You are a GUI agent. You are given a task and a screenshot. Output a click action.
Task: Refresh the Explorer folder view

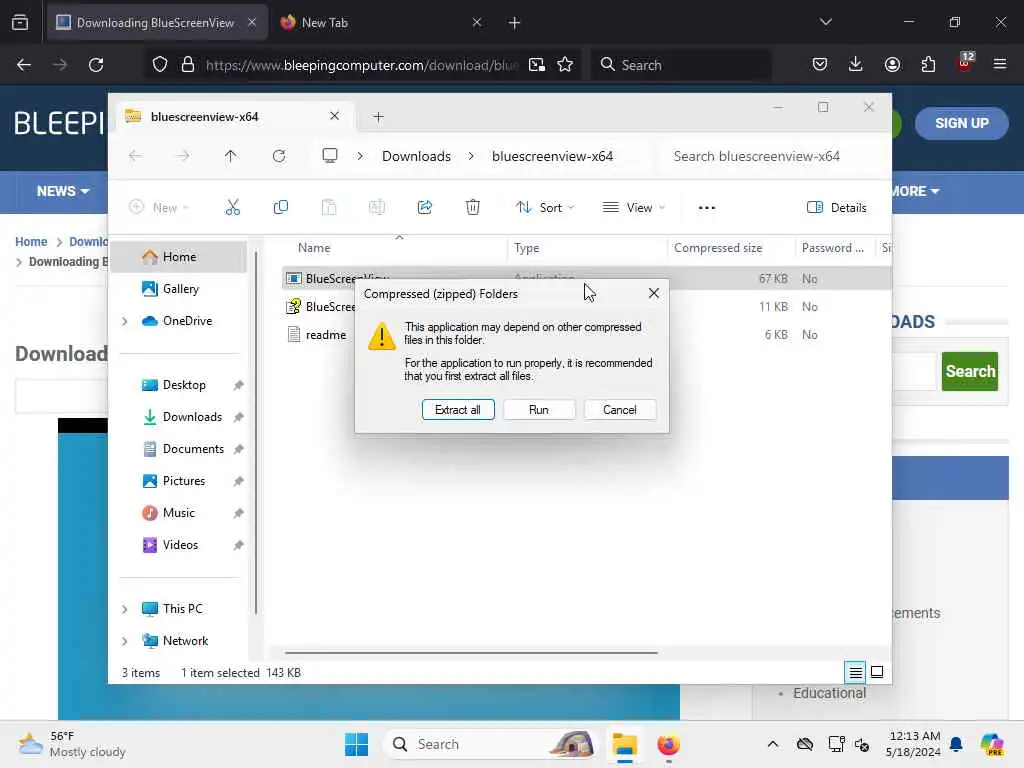(279, 156)
